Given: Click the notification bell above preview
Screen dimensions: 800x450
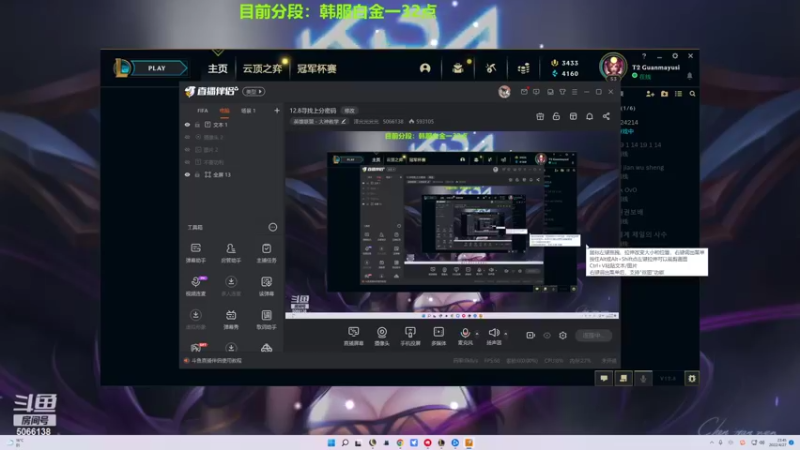Looking at the screenshot, I should [589, 116].
